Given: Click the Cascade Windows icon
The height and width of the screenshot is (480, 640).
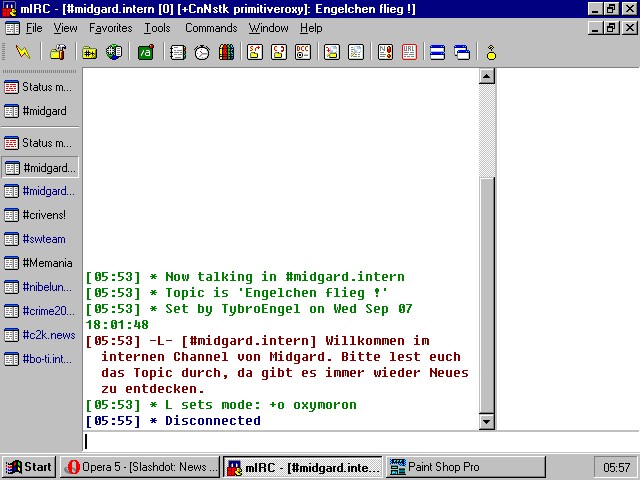Looking at the screenshot, I should (x=462, y=52).
